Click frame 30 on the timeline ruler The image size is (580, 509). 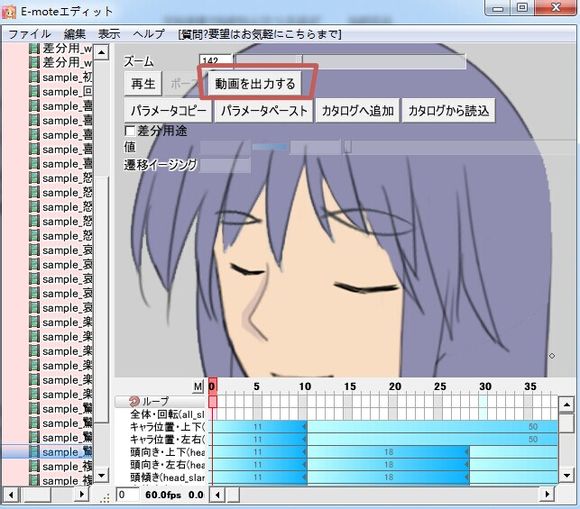(x=485, y=387)
